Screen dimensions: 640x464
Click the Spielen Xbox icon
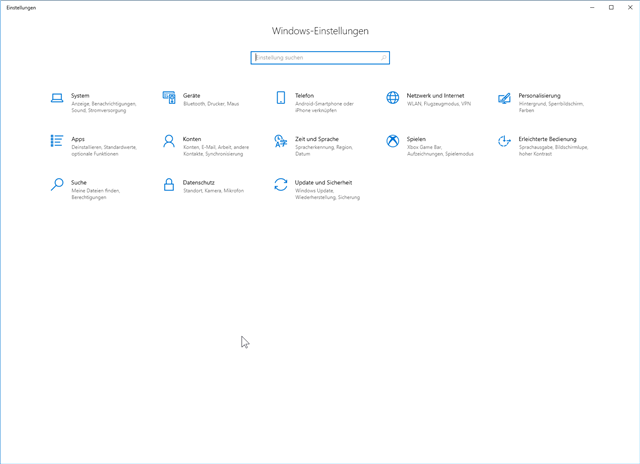click(393, 141)
